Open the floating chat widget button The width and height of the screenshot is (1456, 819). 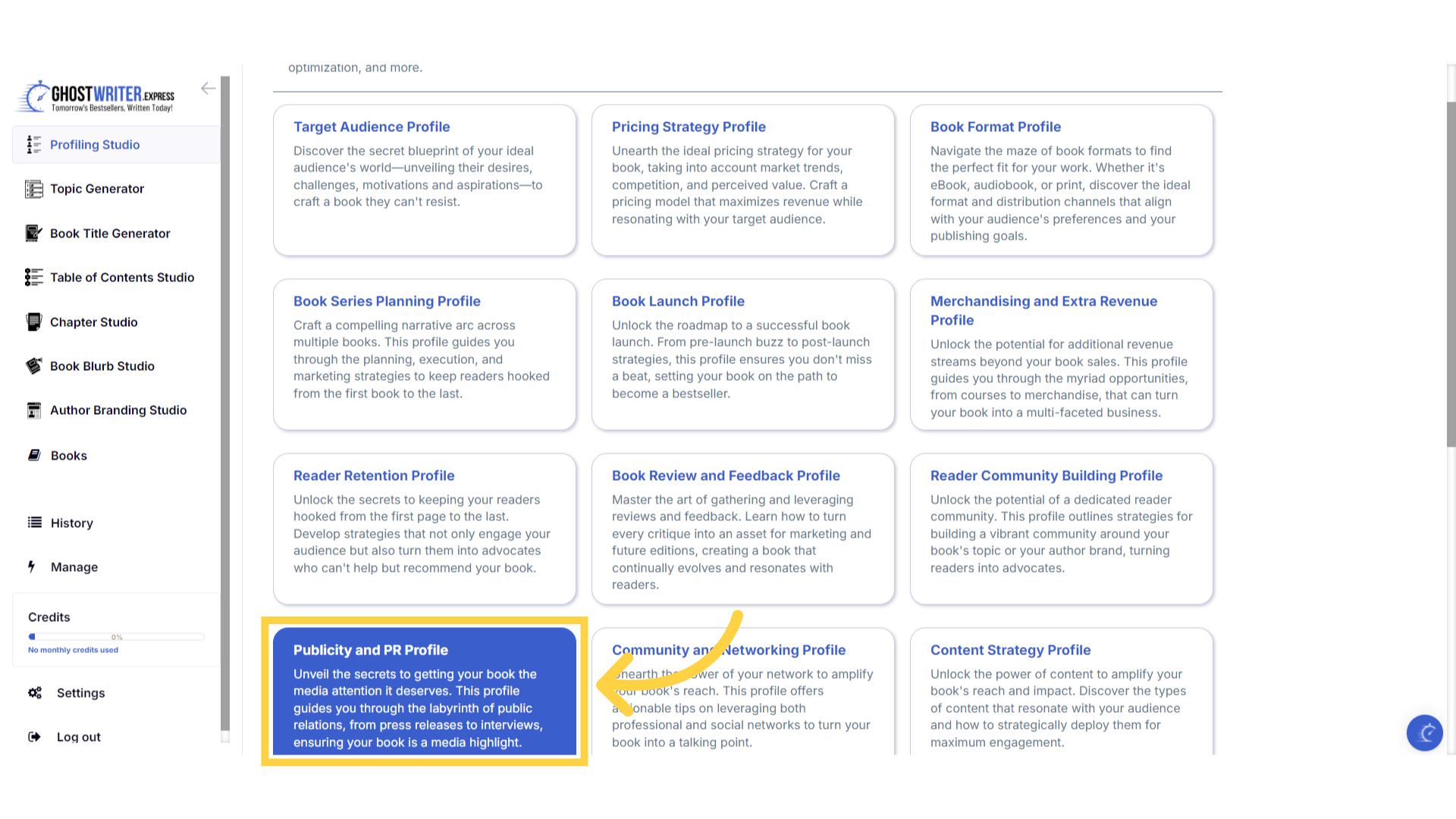(x=1424, y=733)
